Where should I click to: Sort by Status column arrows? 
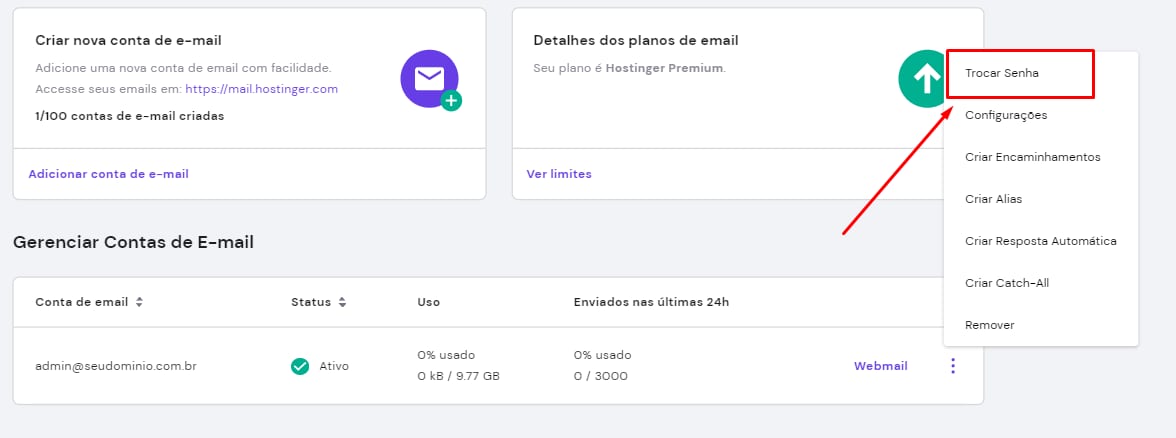pos(342,302)
